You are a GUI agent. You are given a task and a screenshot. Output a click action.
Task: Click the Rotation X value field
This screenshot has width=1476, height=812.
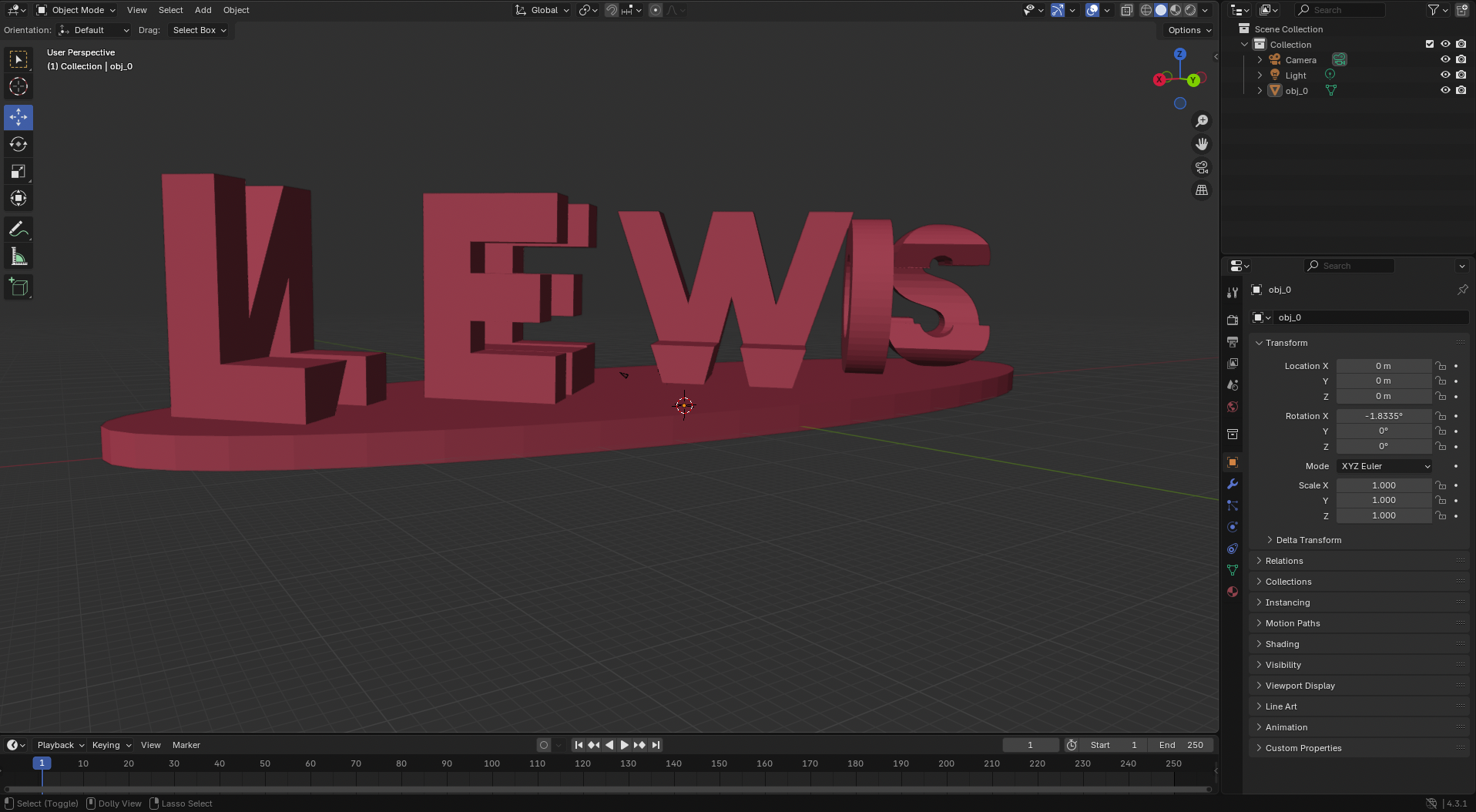click(1384, 416)
